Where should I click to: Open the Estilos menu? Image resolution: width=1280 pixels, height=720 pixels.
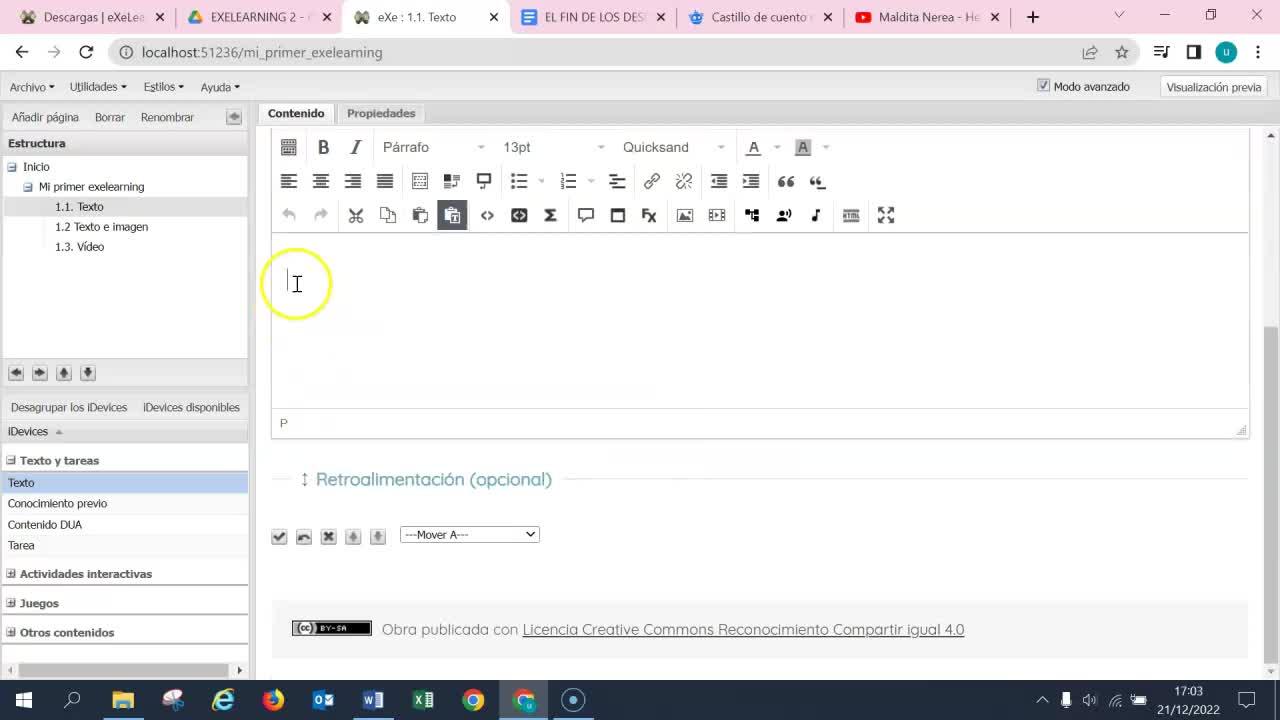click(163, 87)
